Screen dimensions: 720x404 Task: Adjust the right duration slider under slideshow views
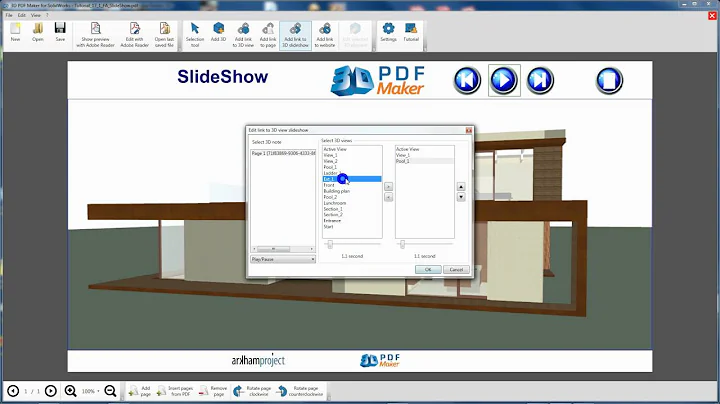click(402, 245)
